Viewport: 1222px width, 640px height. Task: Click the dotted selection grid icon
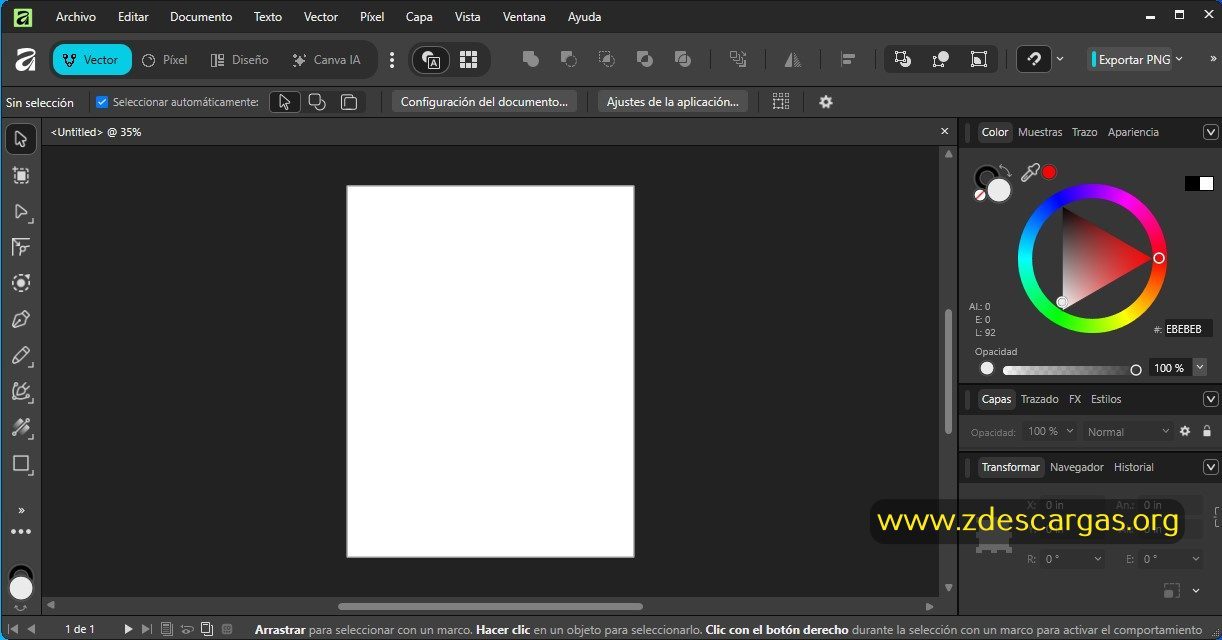point(781,102)
